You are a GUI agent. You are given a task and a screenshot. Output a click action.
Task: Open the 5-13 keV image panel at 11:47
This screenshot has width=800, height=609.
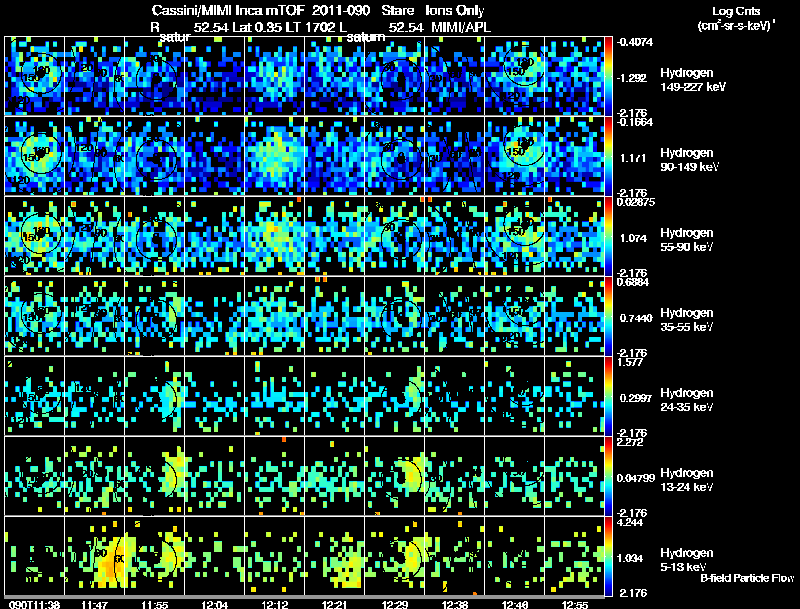[x=94, y=556]
